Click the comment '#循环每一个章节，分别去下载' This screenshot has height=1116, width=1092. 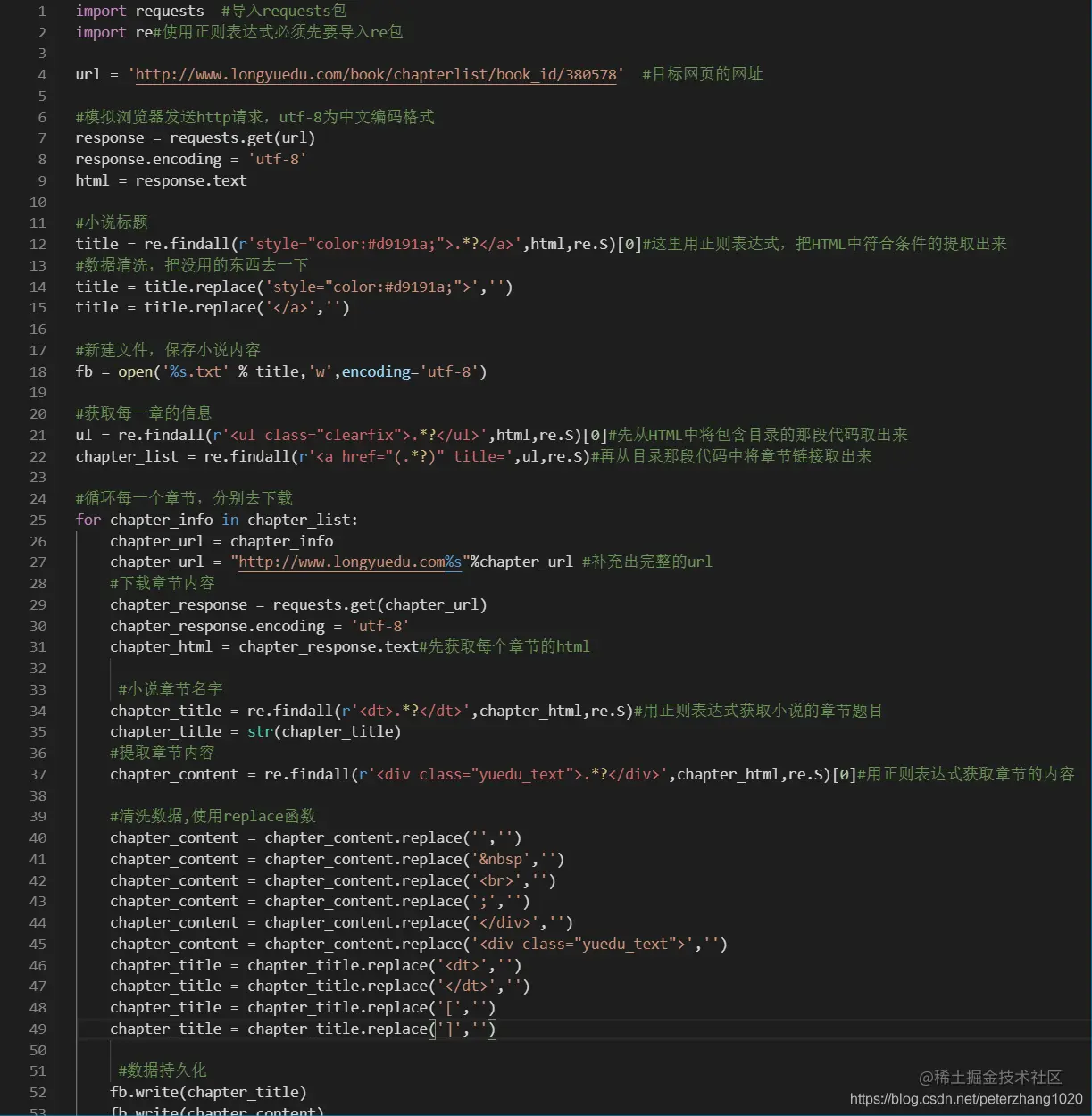184,499
